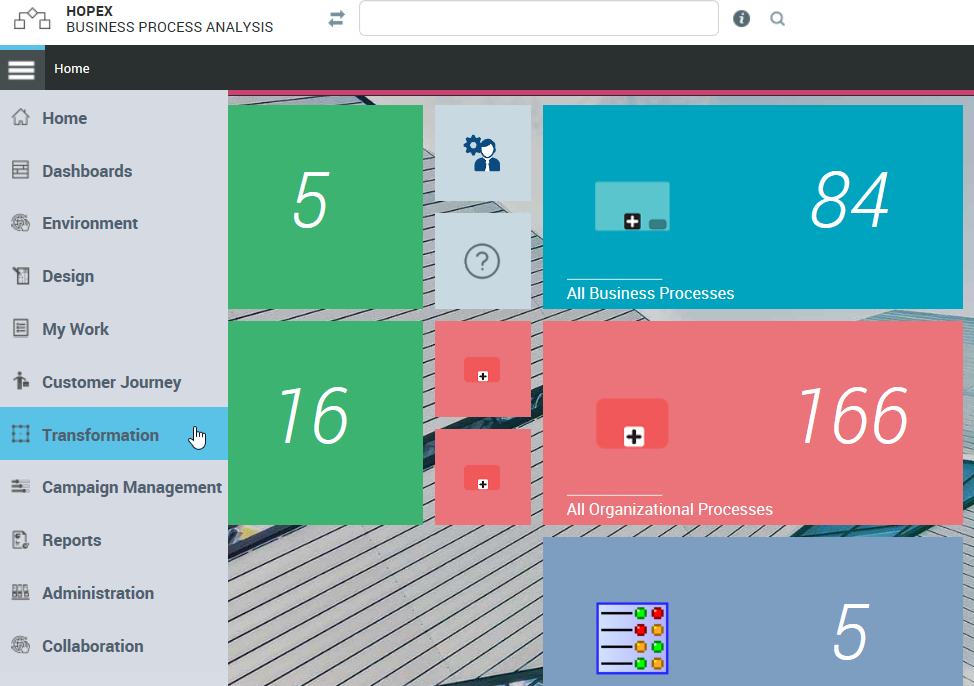The height and width of the screenshot is (686, 974).
Task: Click the HOPEX logo icon
Action: click(32, 19)
